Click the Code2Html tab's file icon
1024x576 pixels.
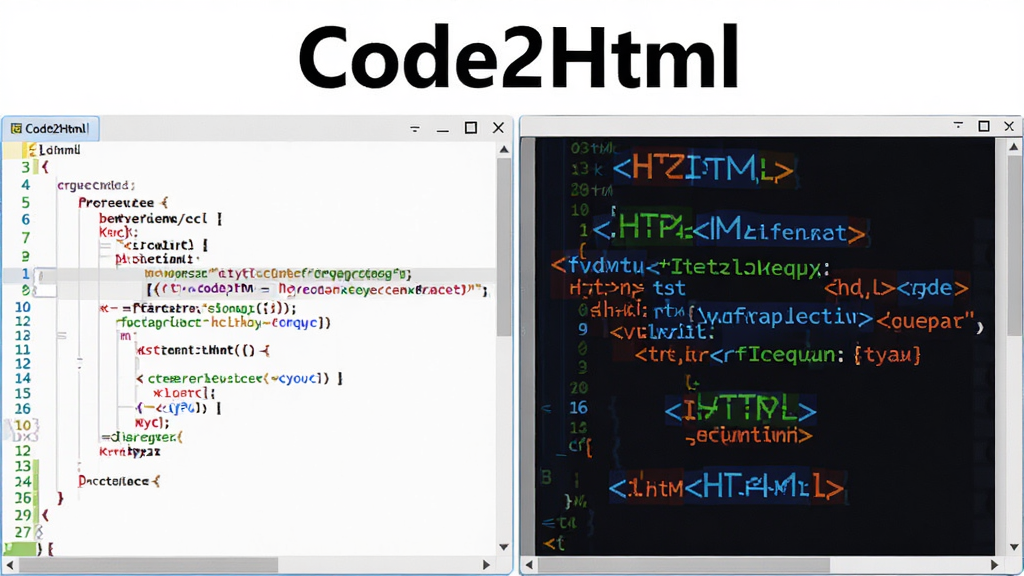click(x=16, y=129)
